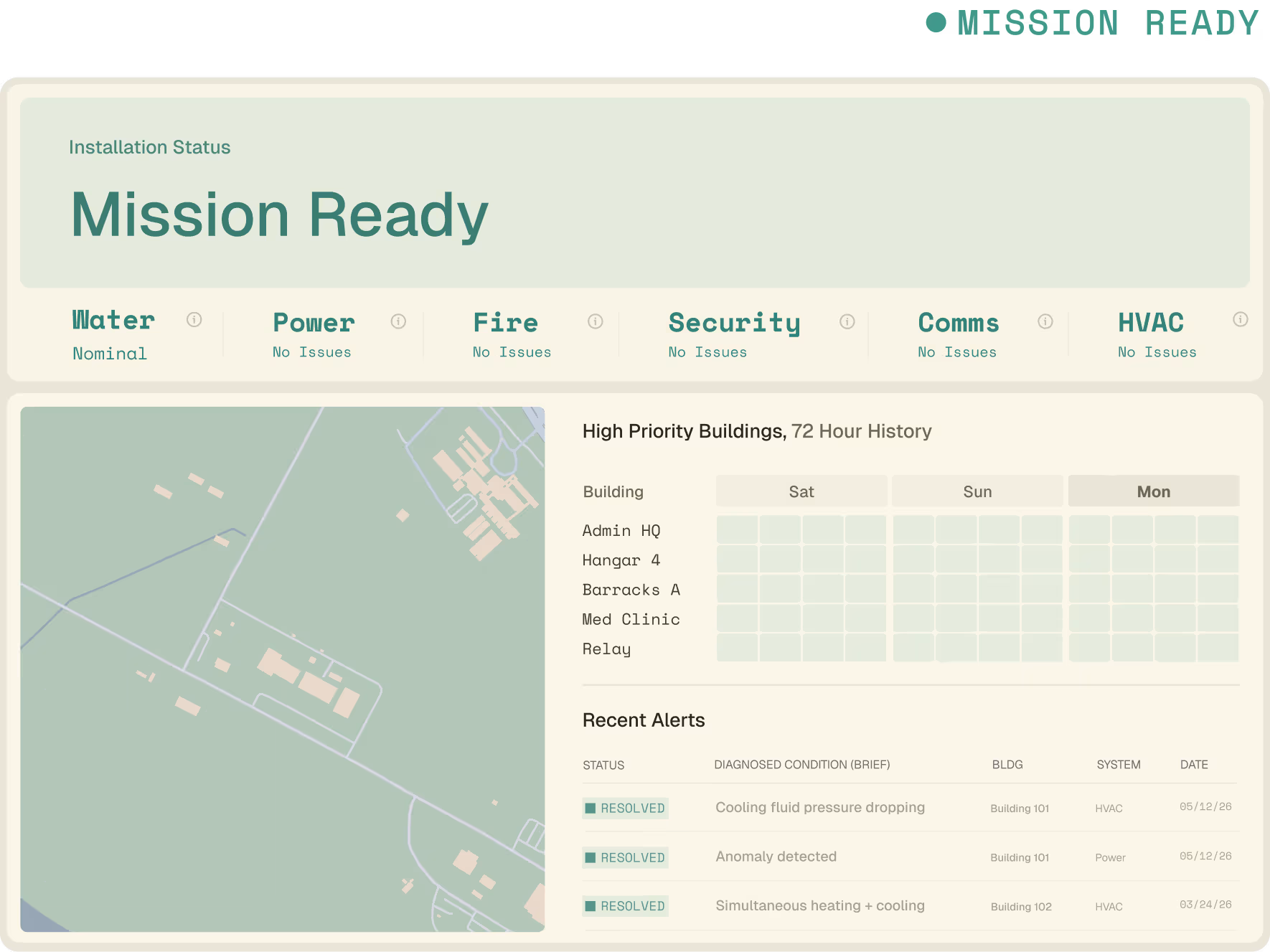
Task: Click the green dot beside MISSION READY header
Action: (x=936, y=22)
